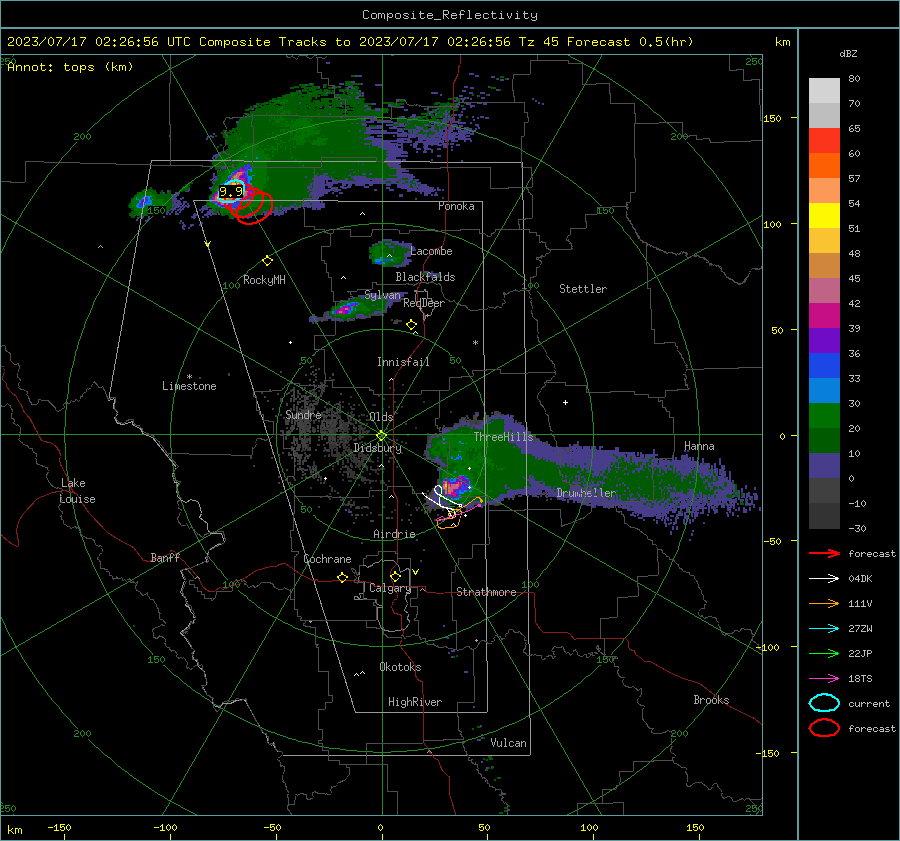The image size is (900, 841).
Task: Click the light gray 80 dBZ swatch
Action: (824, 91)
